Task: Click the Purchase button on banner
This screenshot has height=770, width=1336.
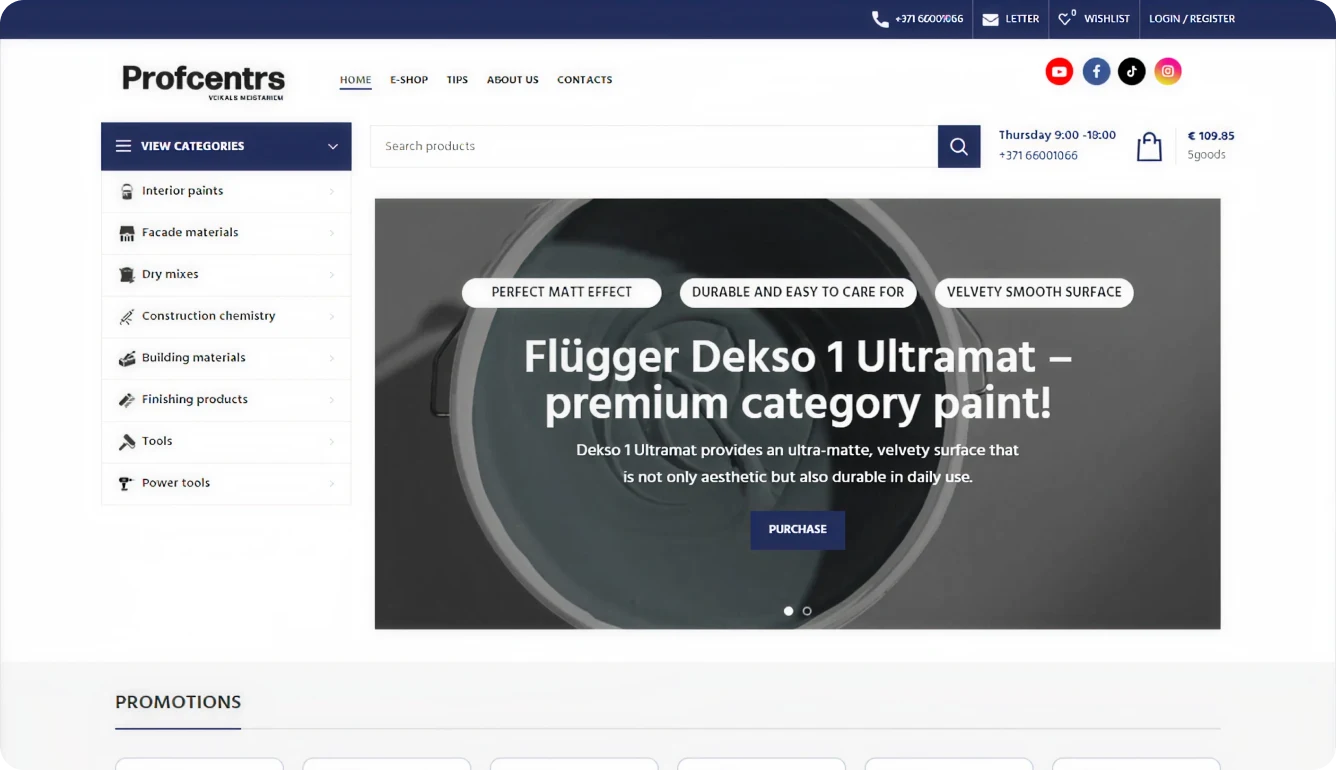Action: pyautogui.click(x=798, y=530)
